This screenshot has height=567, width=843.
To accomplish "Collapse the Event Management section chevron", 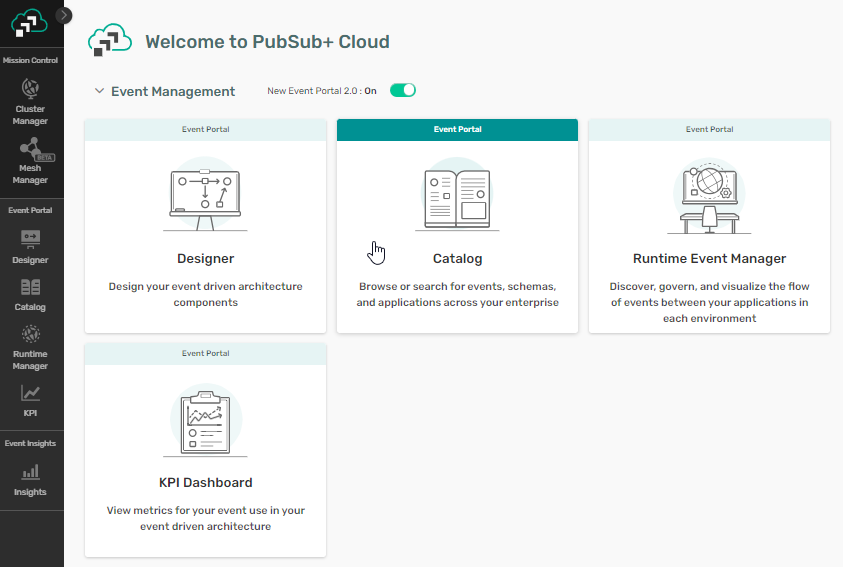I will [99, 91].
